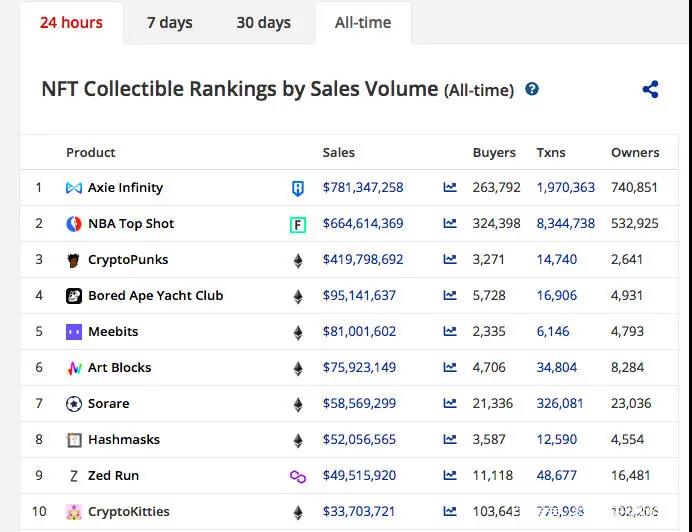Sort by the Owners column header
692x532 pixels.
pyautogui.click(x=635, y=153)
